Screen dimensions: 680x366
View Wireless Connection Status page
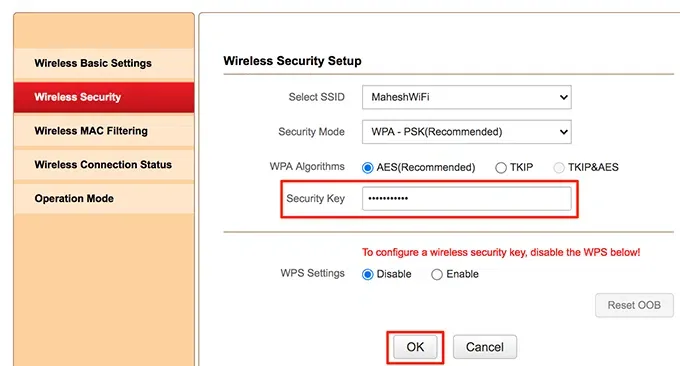pyautogui.click(x=104, y=165)
